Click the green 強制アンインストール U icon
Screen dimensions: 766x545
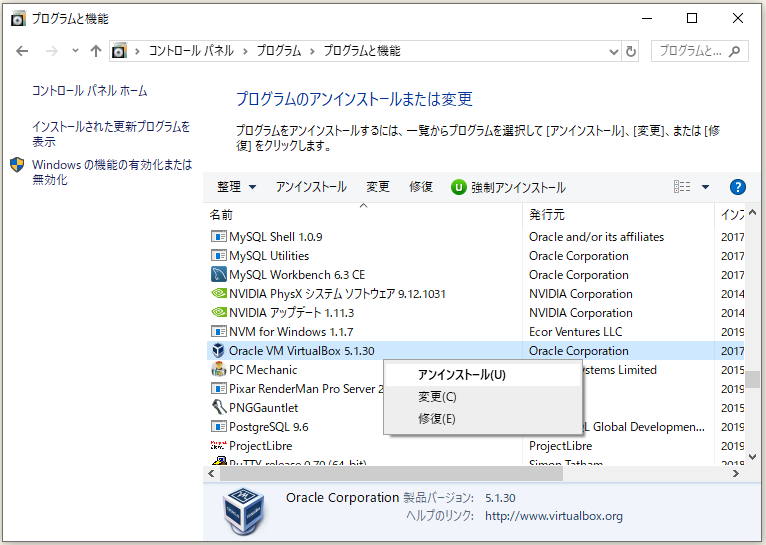click(x=459, y=187)
